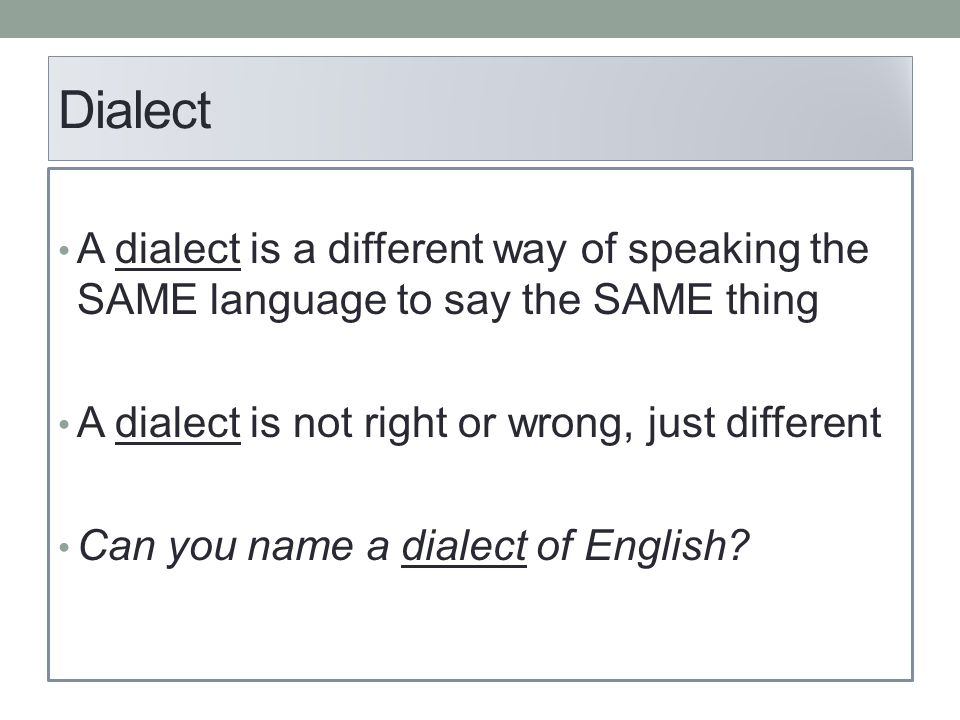Click the underlined 'dialect' in the first bullet
Viewport: 960px width, 720px height.
[x=178, y=249]
